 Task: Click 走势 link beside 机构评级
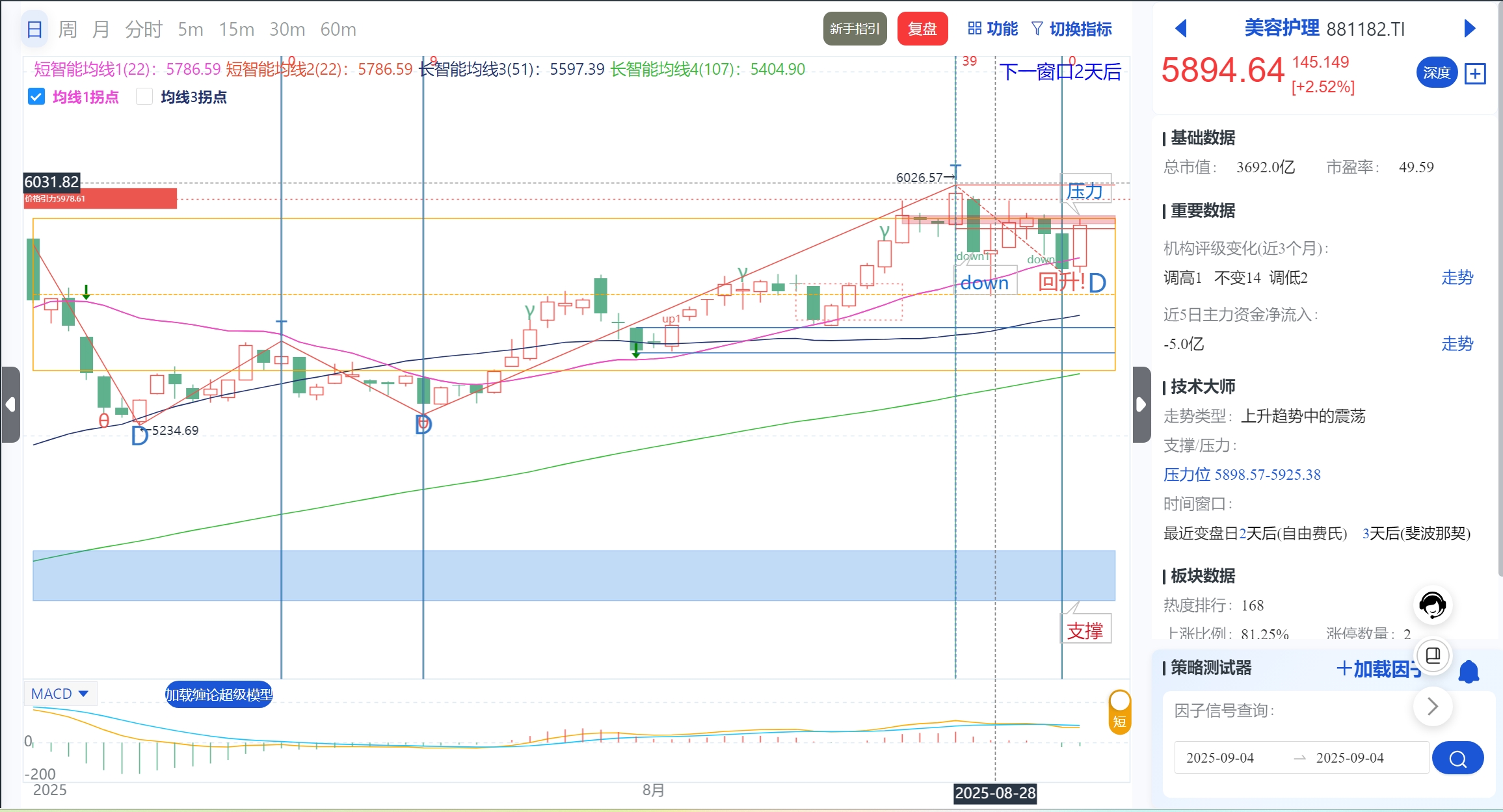(x=1457, y=278)
